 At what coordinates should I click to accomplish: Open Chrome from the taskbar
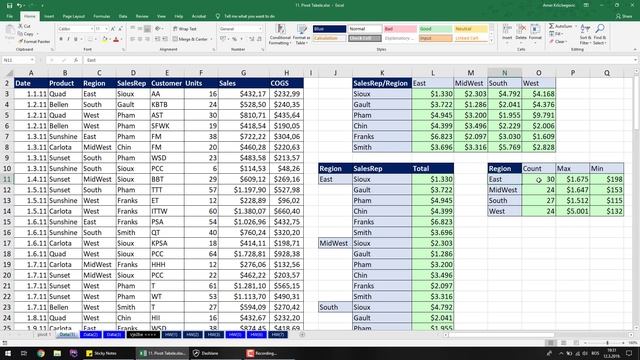pyautogui.click(x=41, y=353)
